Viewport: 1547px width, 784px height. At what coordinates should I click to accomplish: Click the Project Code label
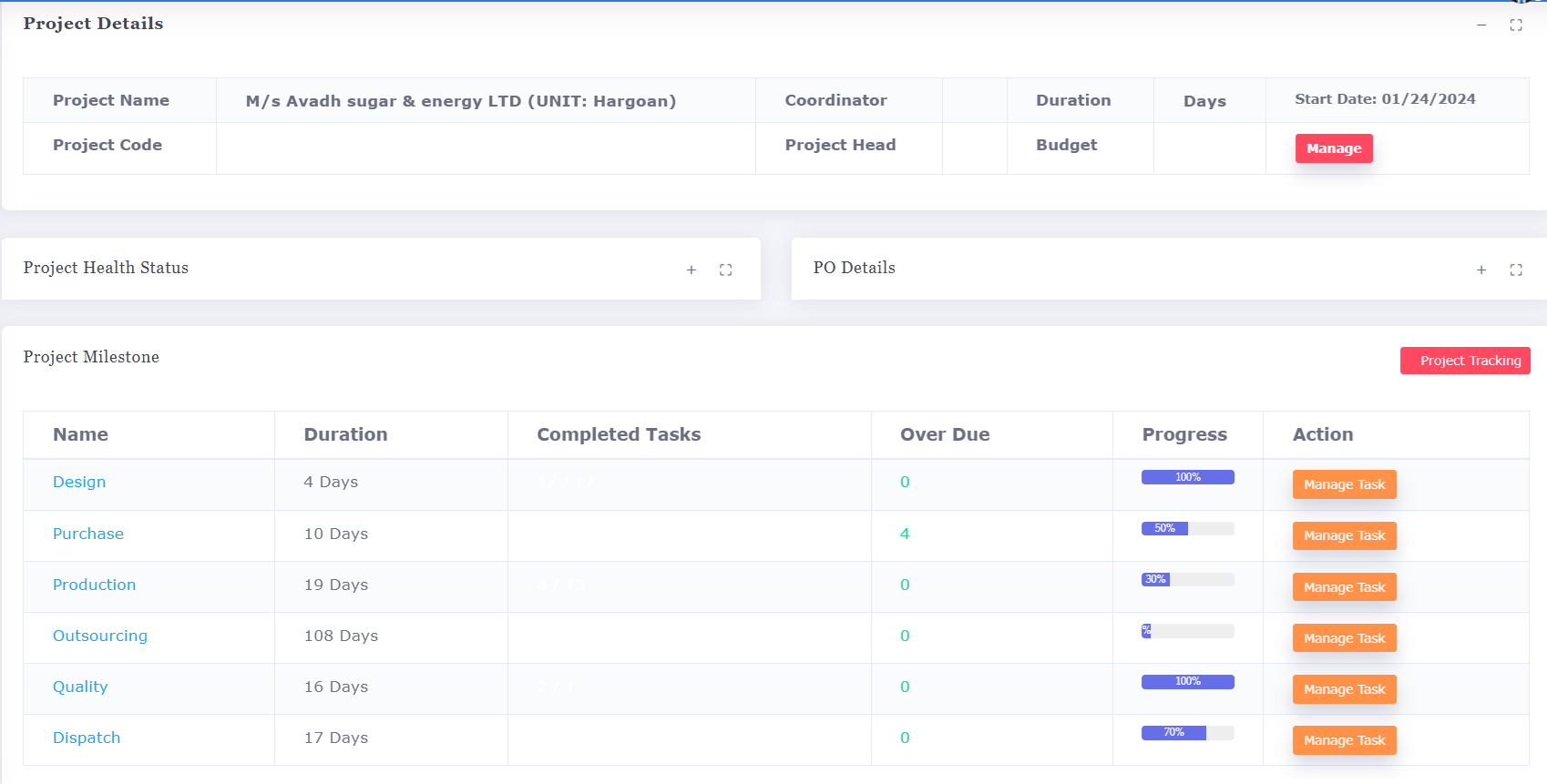click(x=108, y=145)
